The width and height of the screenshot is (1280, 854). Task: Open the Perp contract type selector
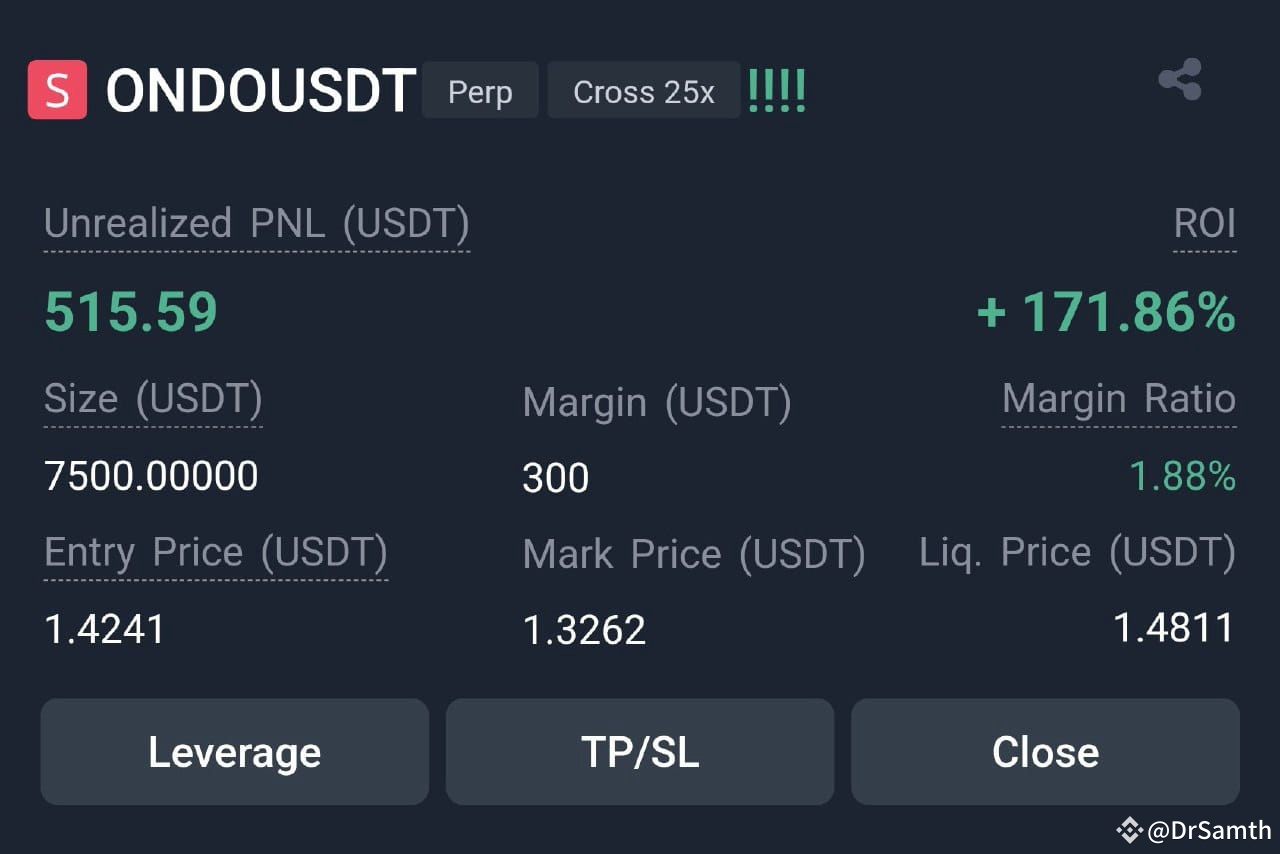click(480, 92)
